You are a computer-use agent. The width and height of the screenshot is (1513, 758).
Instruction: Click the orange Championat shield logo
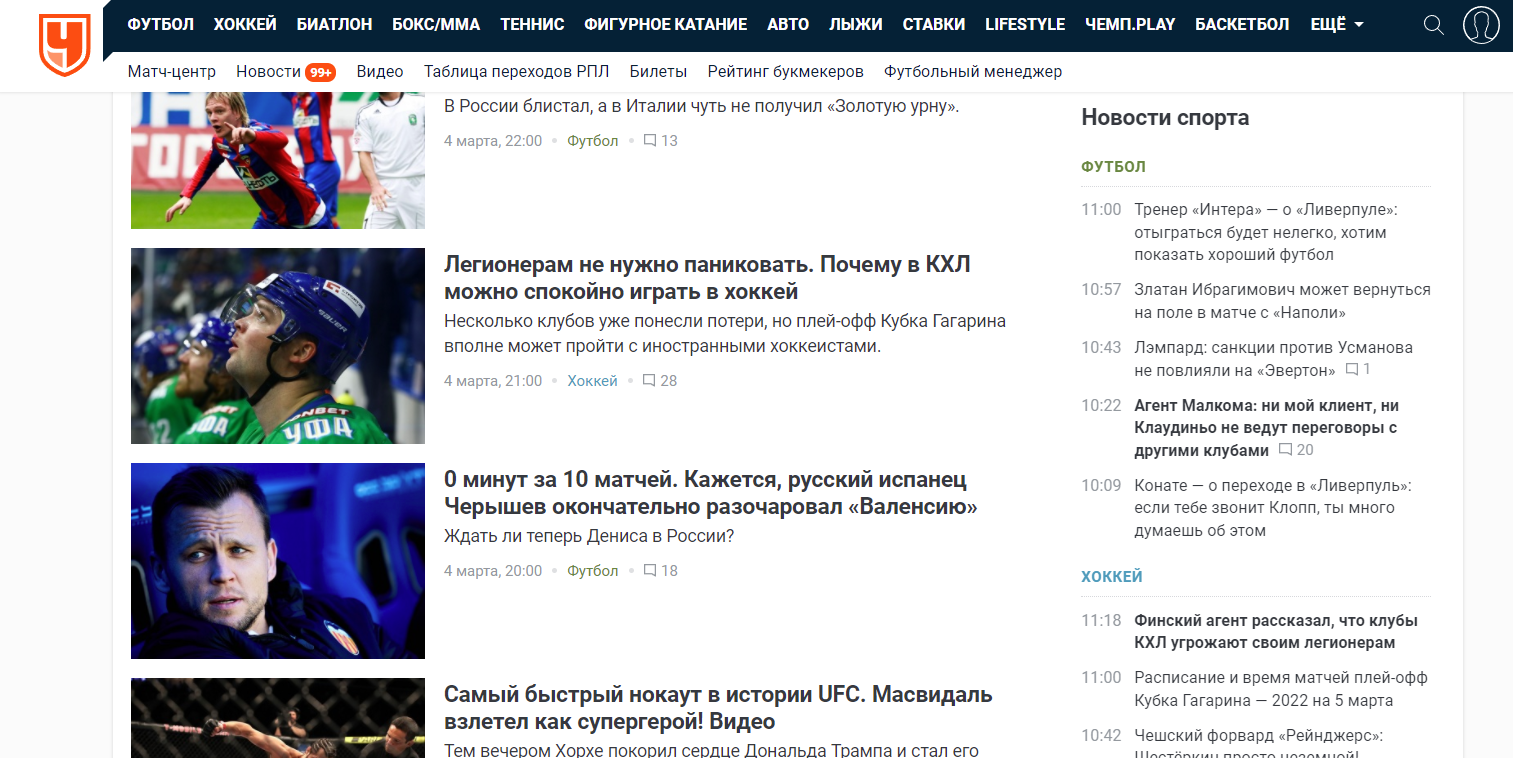click(64, 45)
